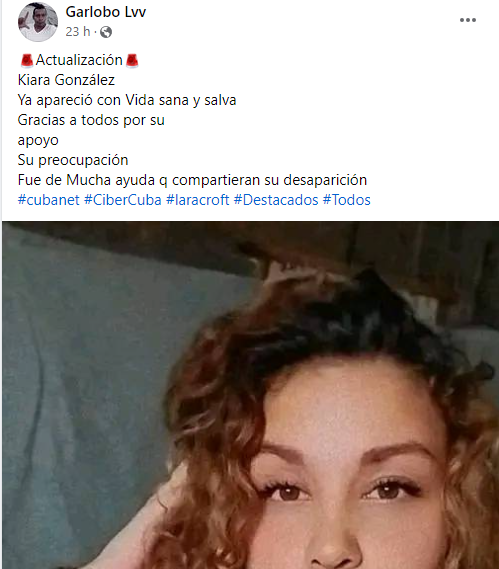Click the 'Su preocupación' text line

pos(73,160)
